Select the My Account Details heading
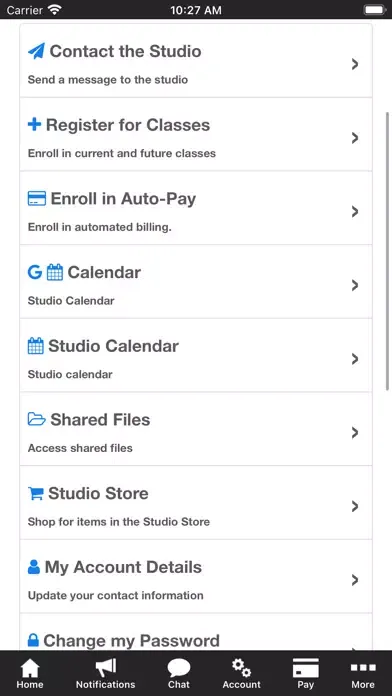Screen dimensions: 392x696 click(123, 567)
